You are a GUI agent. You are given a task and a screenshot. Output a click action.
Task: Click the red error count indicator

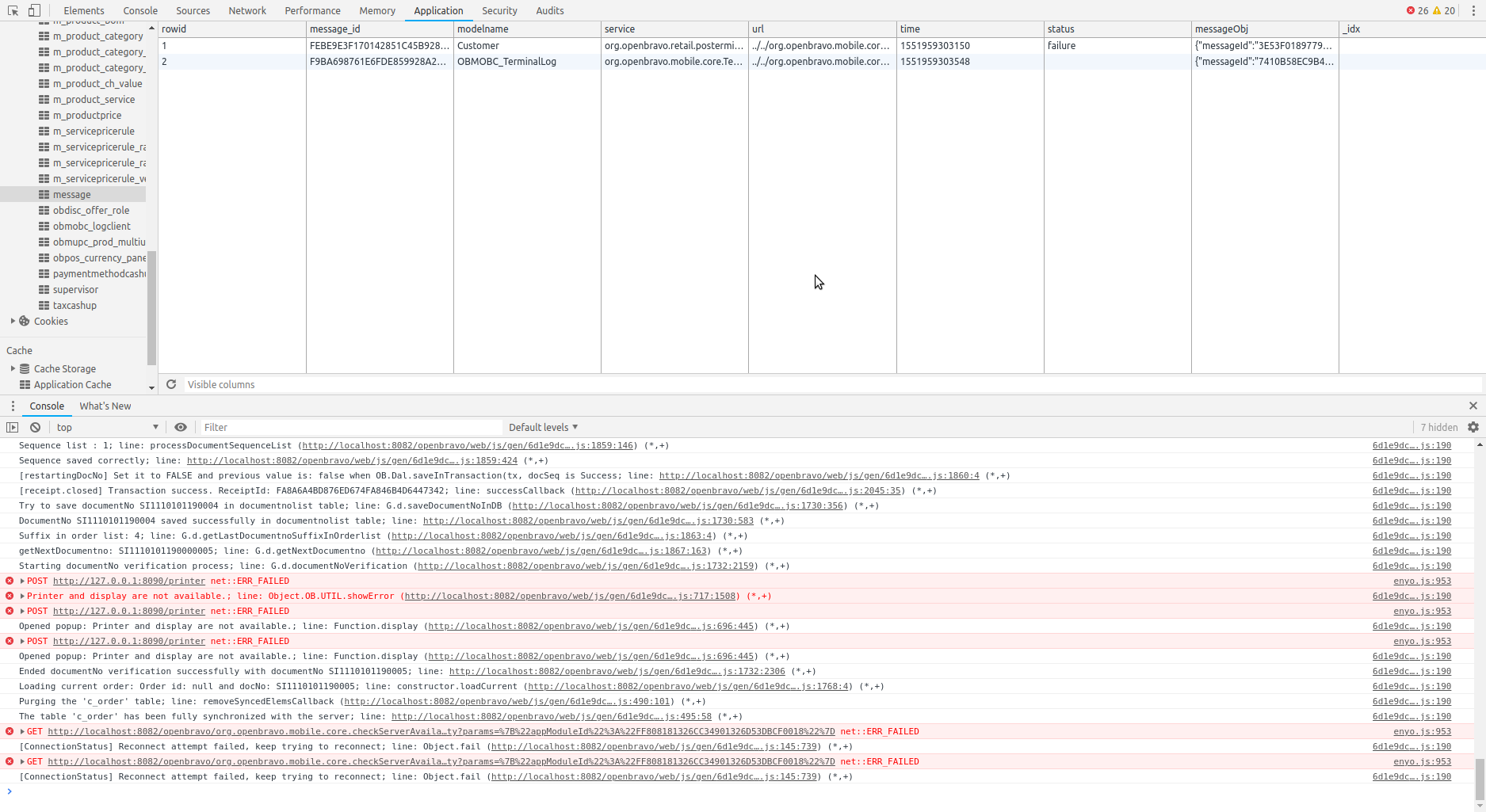tap(1417, 10)
